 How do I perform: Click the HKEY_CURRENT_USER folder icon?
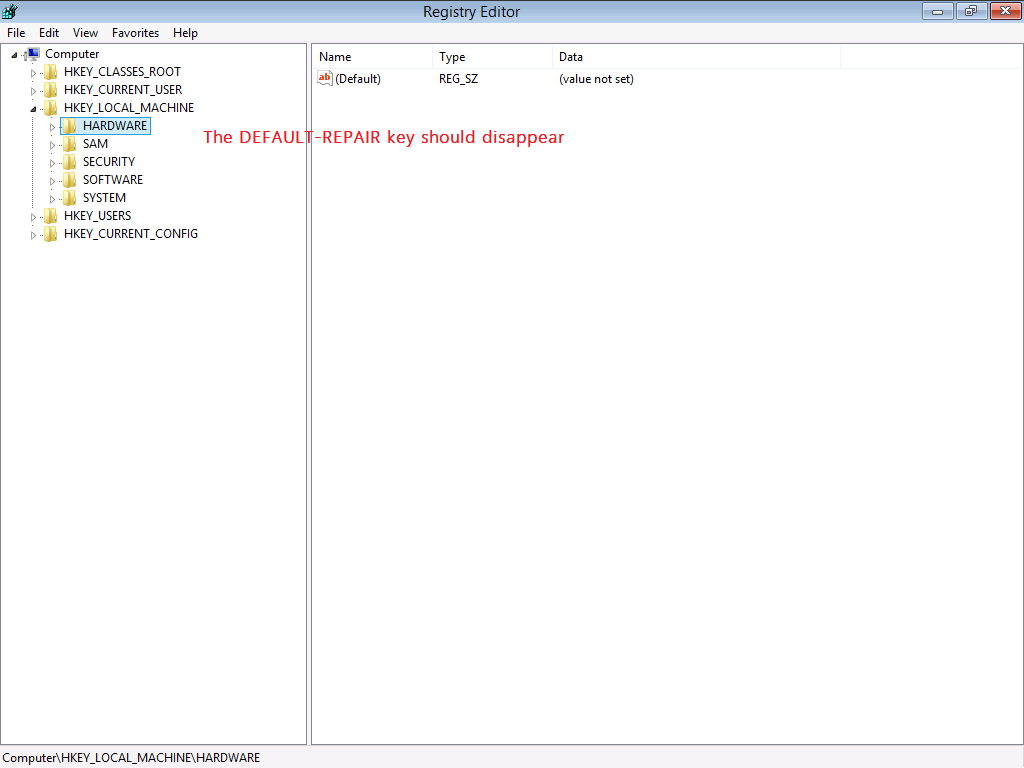(x=50, y=90)
